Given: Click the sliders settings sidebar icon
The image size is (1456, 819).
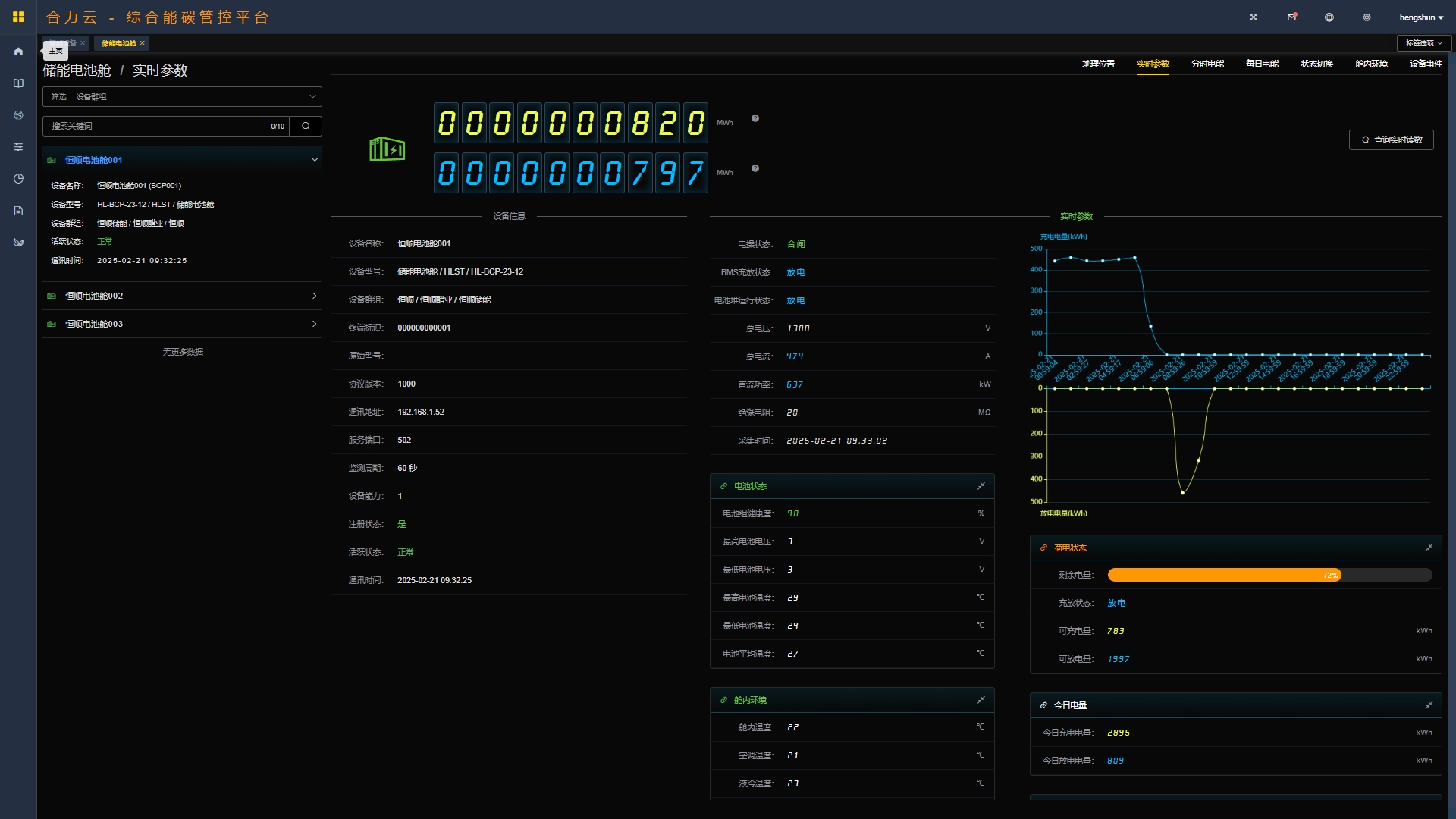Looking at the screenshot, I should tap(18, 147).
